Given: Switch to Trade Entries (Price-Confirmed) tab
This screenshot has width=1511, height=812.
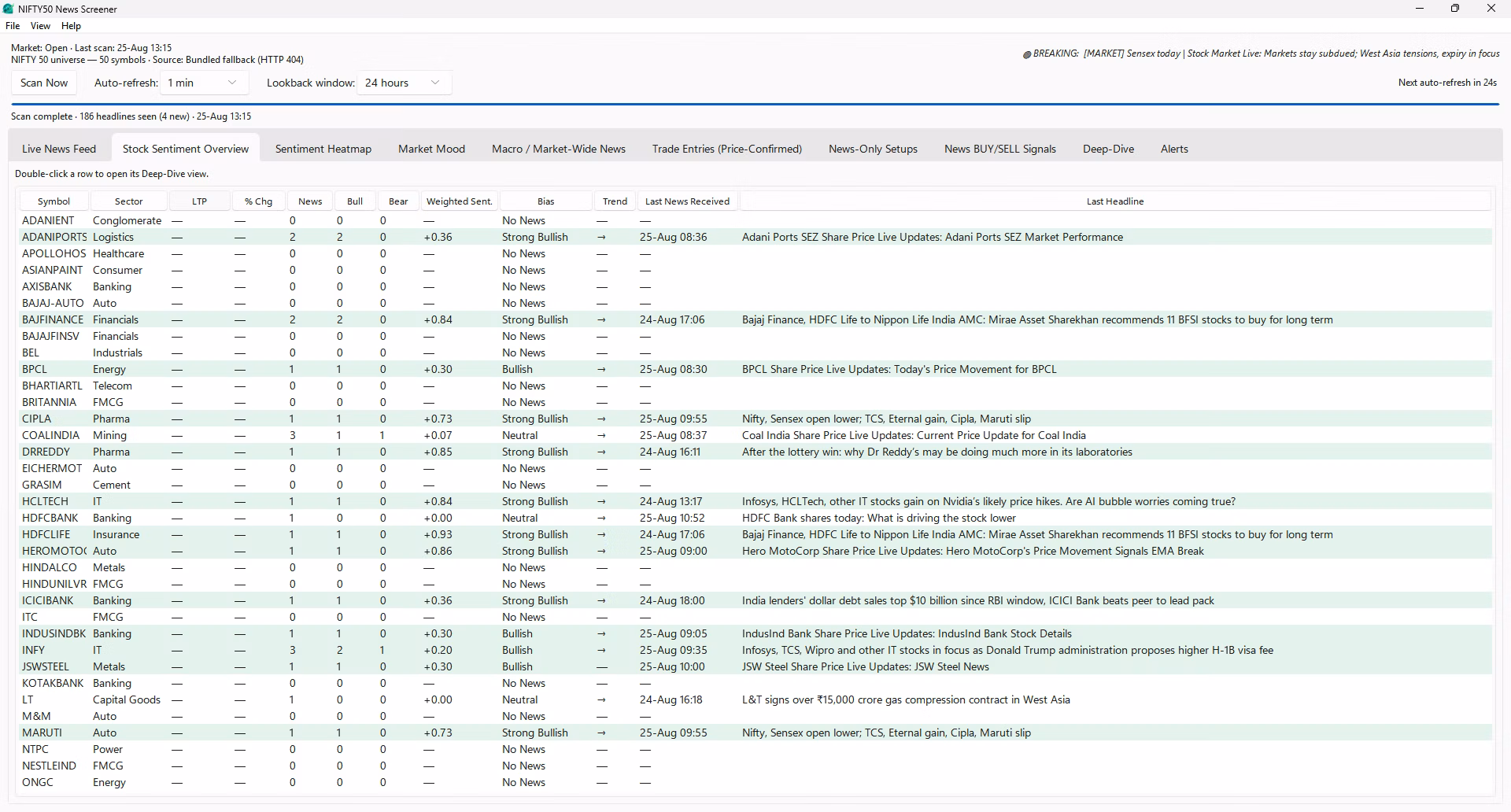Looking at the screenshot, I should click(x=727, y=149).
